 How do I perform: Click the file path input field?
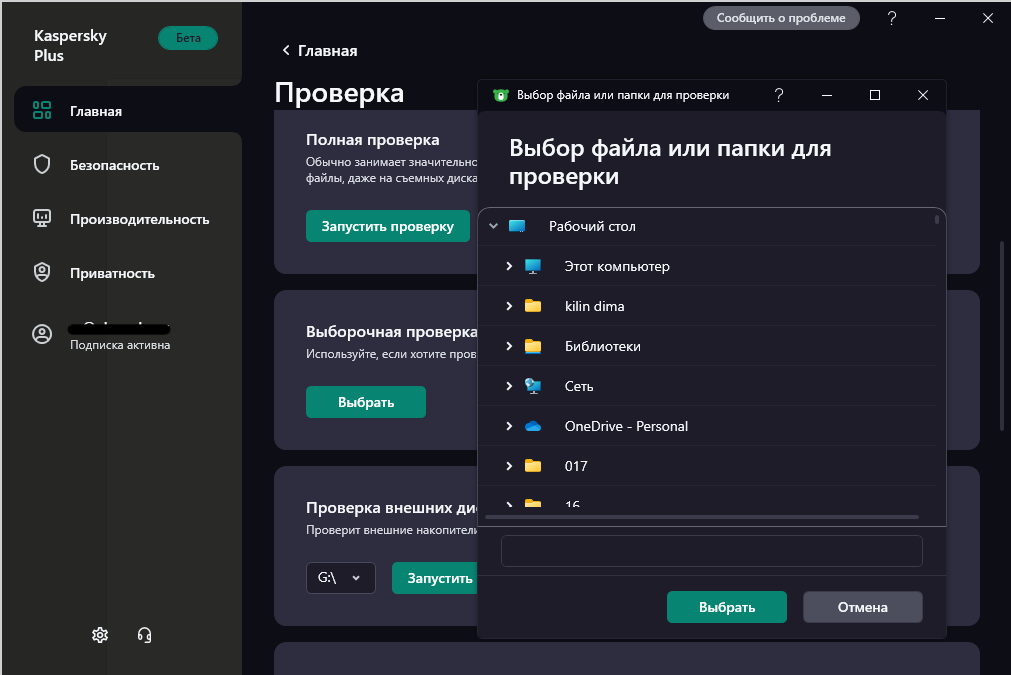pyautogui.click(x=712, y=551)
